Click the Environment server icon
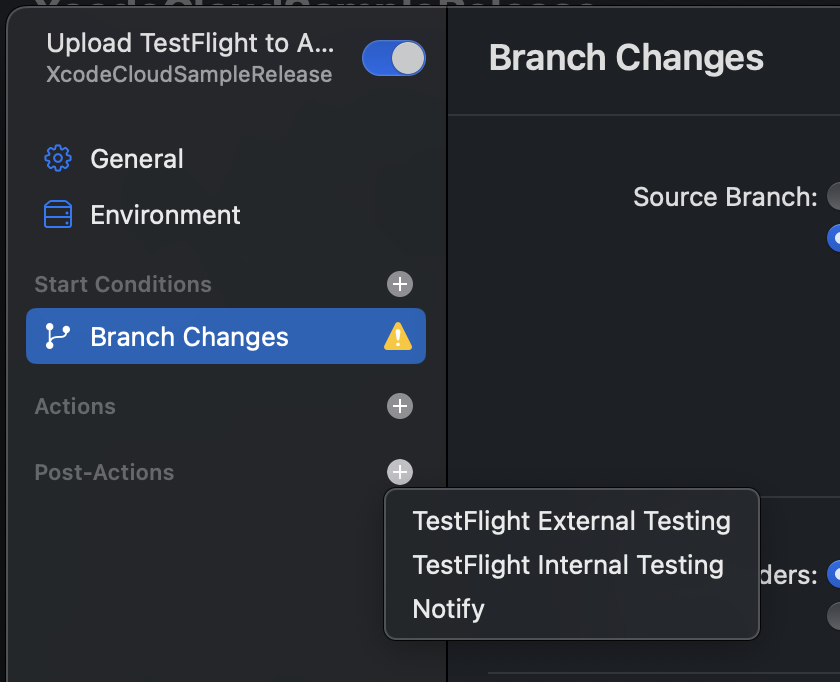 58,214
